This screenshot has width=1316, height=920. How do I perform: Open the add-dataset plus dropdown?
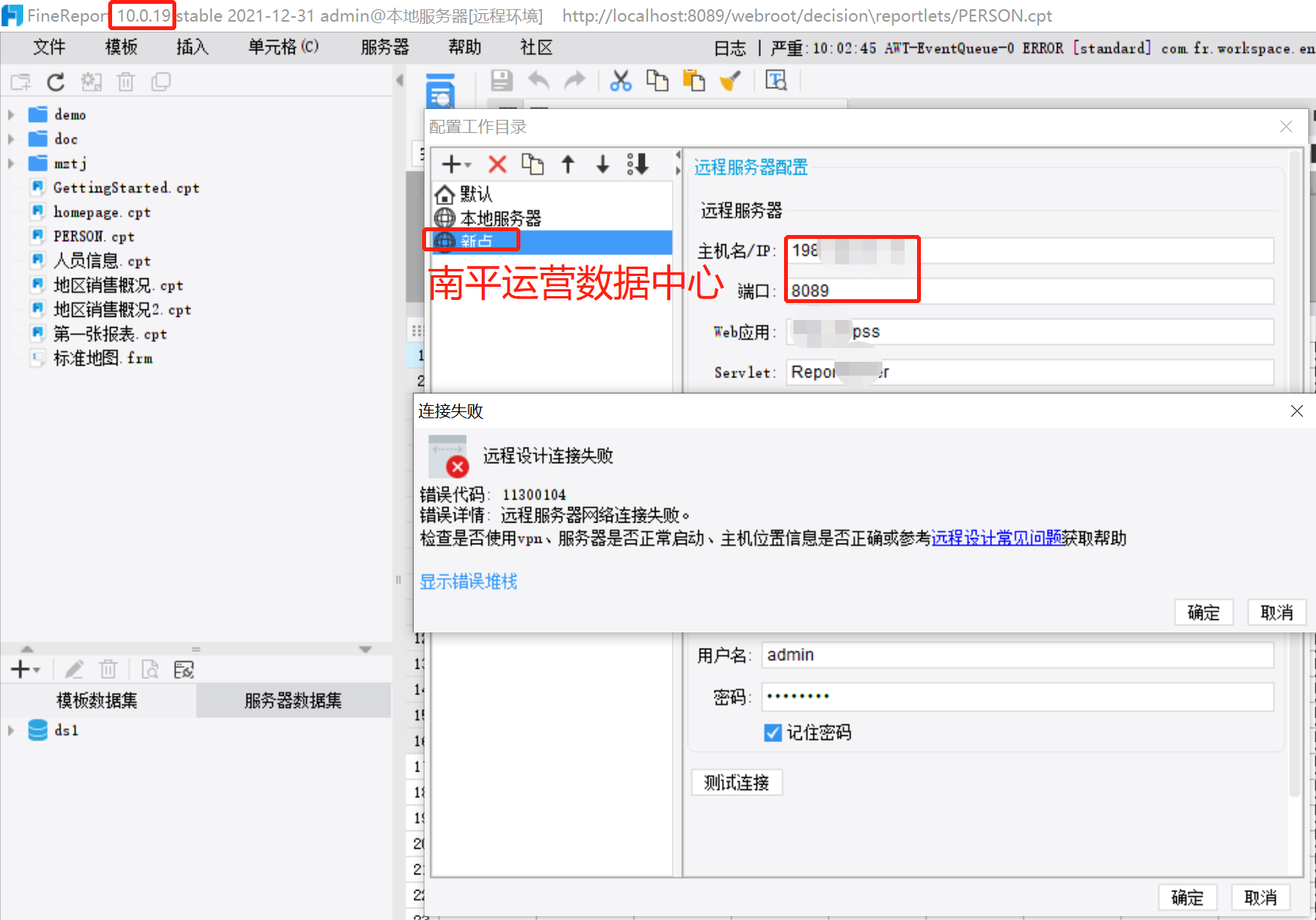pyautogui.click(x=26, y=670)
